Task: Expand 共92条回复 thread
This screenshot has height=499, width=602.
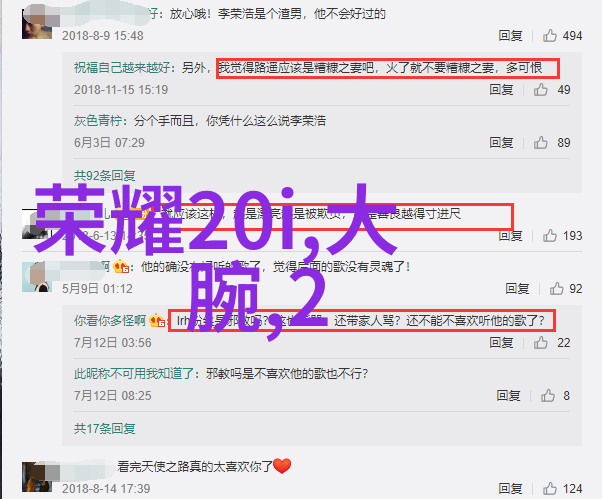Action: [x=104, y=176]
